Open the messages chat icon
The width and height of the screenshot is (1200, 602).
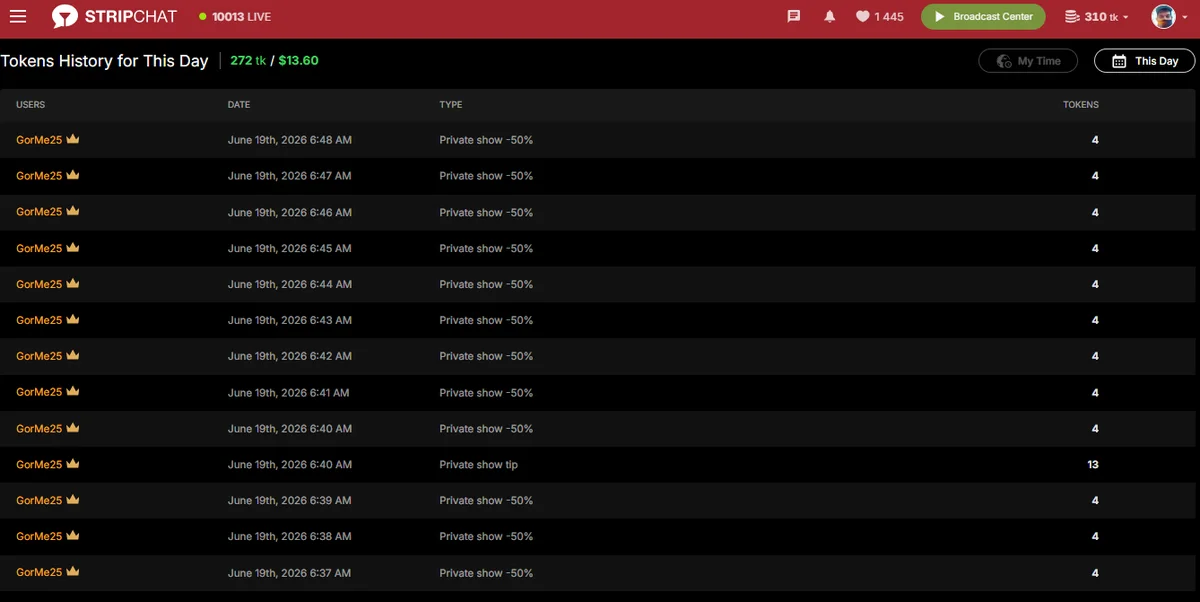pos(794,16)
